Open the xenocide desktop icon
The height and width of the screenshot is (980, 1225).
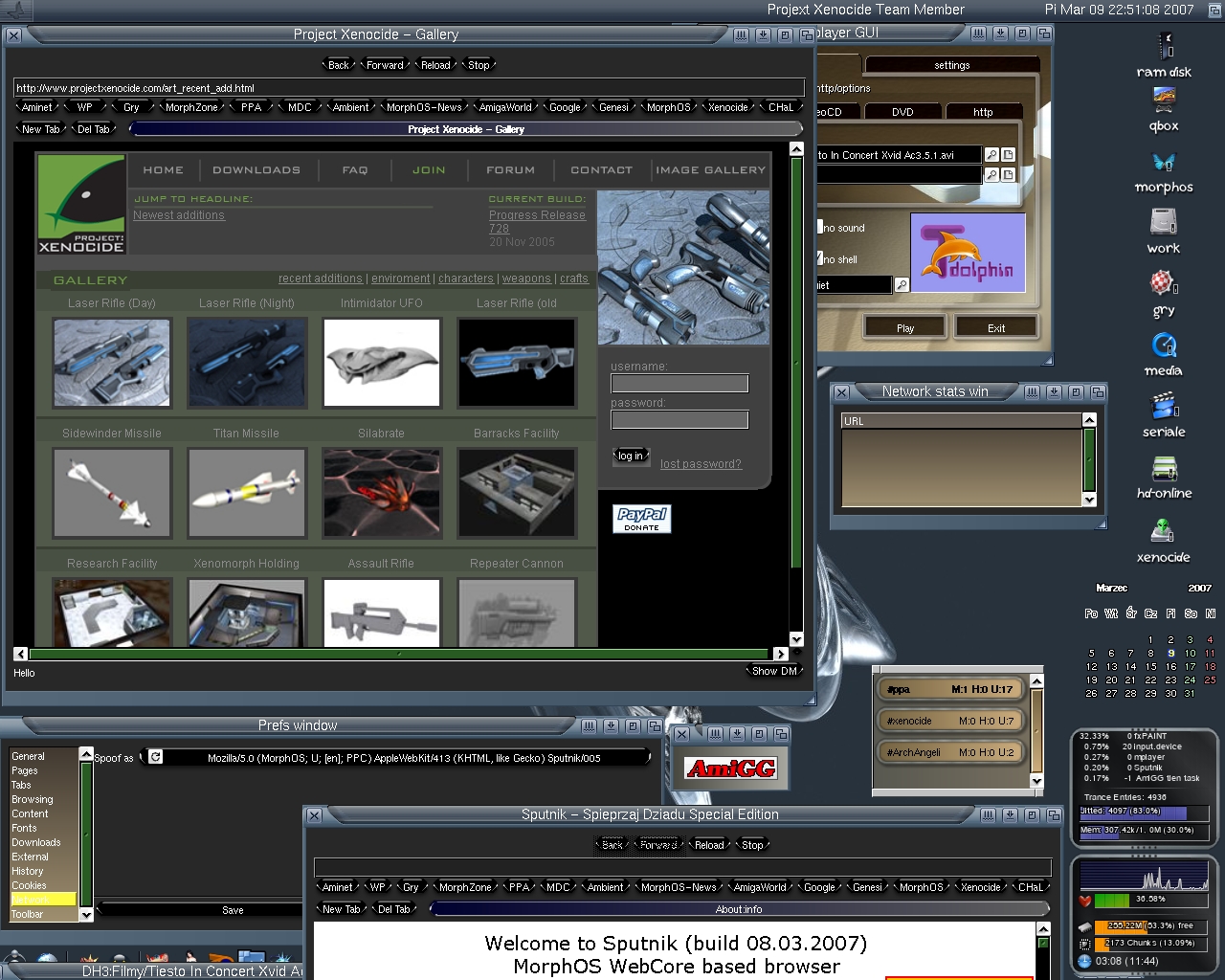click(x=1164, y=541)
